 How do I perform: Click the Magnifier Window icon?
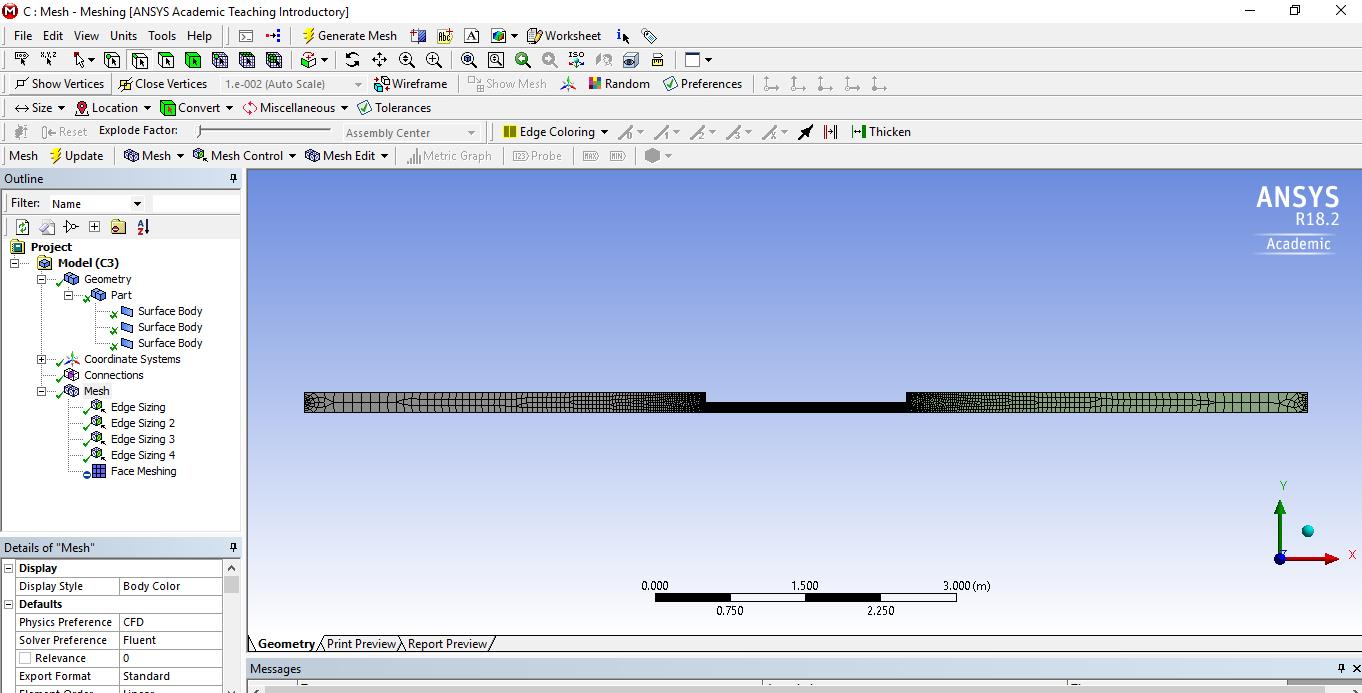495,60
